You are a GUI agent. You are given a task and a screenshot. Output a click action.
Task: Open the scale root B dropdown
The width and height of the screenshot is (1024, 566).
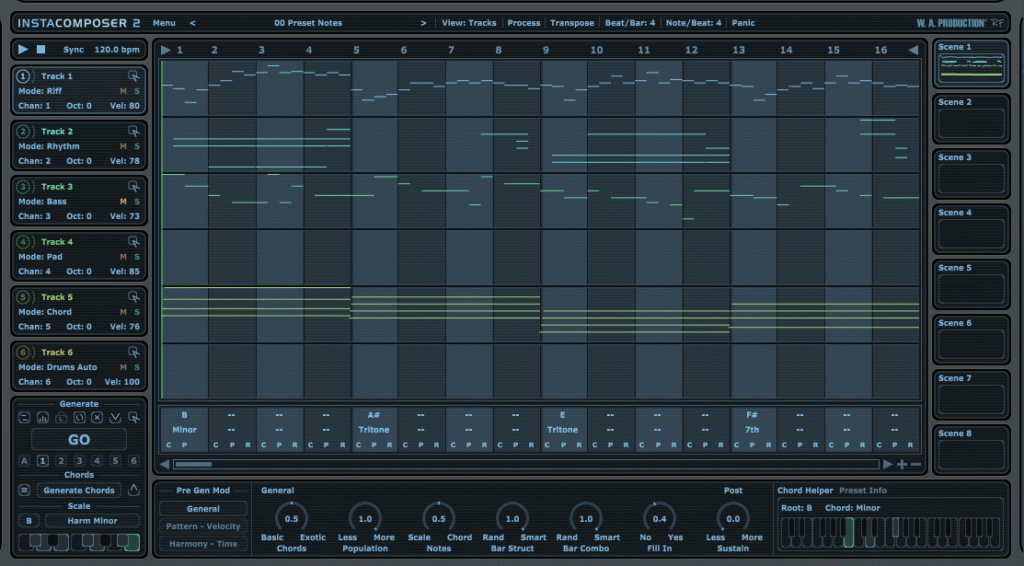click(29, 521)
